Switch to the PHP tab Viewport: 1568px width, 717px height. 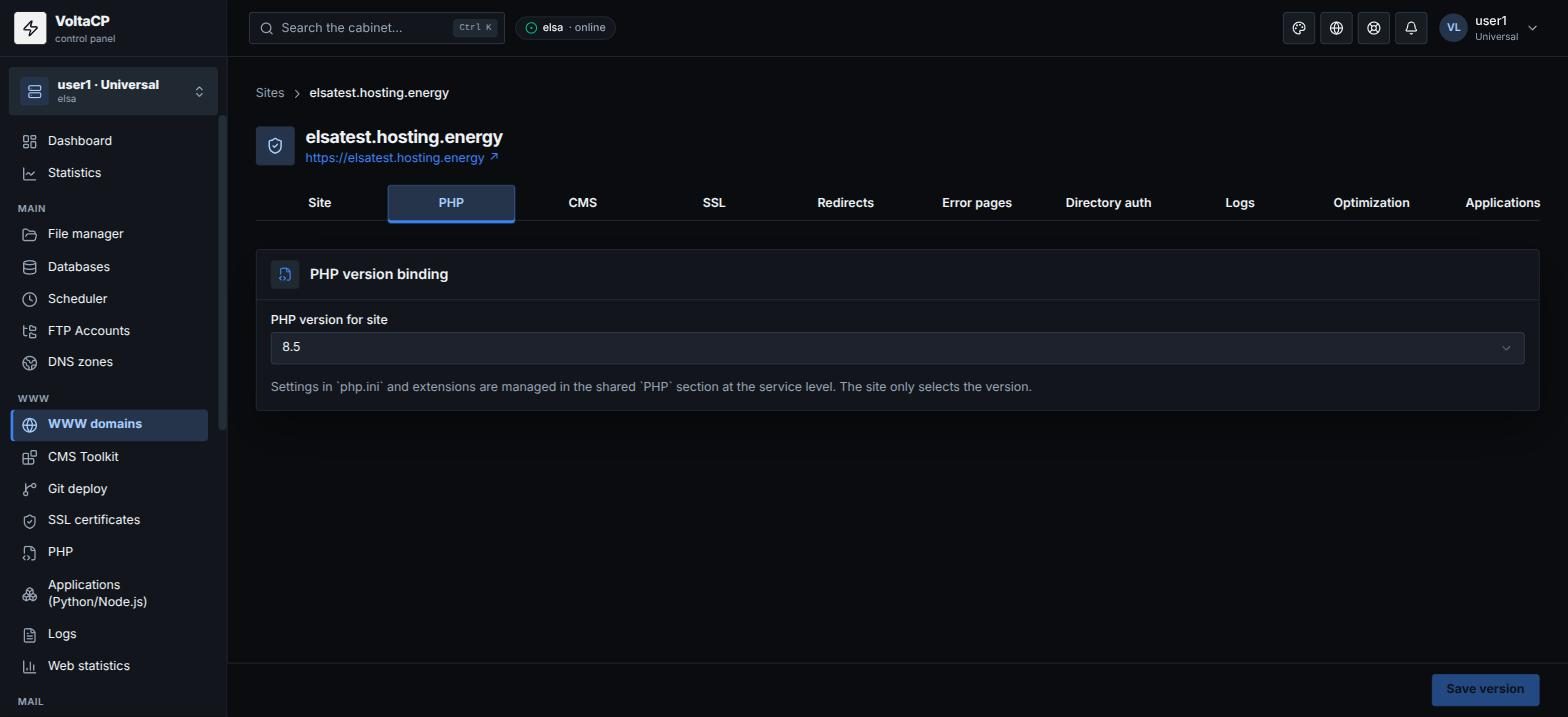451,203
